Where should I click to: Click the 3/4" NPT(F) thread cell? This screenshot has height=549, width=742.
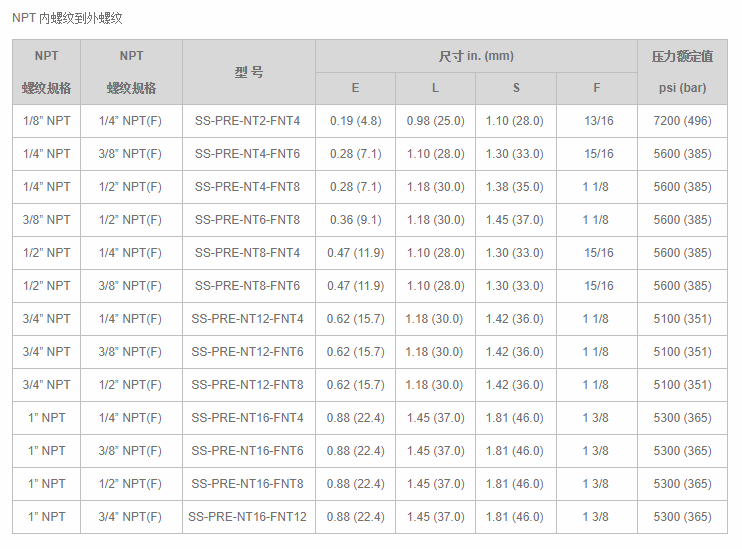[x=130, y=517]
